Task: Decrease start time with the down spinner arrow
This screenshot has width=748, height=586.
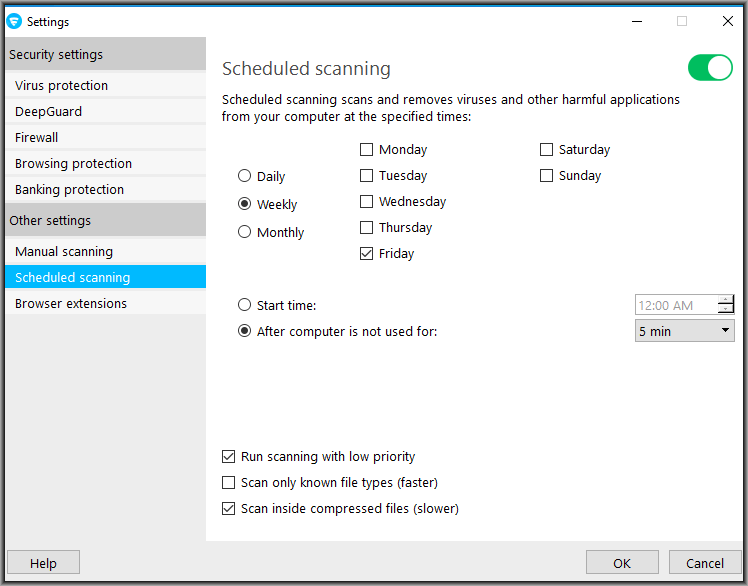Action: click(x=726, y=309)
